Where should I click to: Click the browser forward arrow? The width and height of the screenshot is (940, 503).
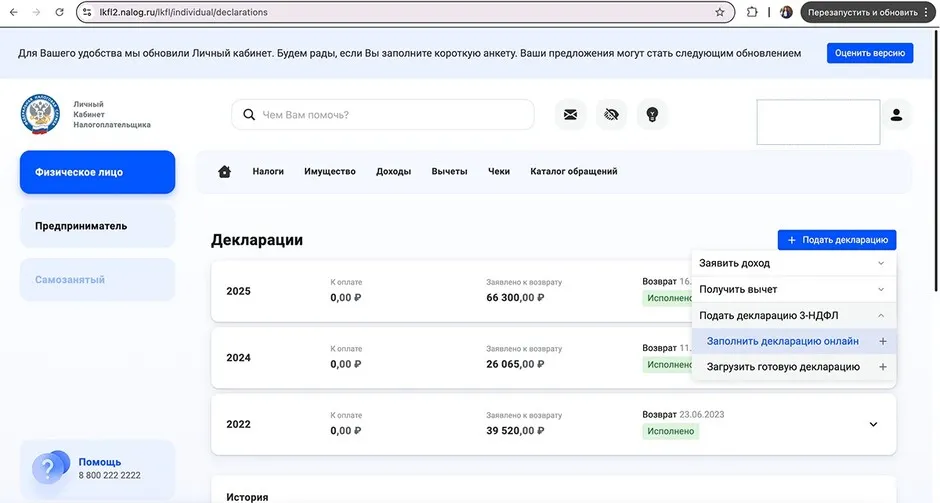37,12
